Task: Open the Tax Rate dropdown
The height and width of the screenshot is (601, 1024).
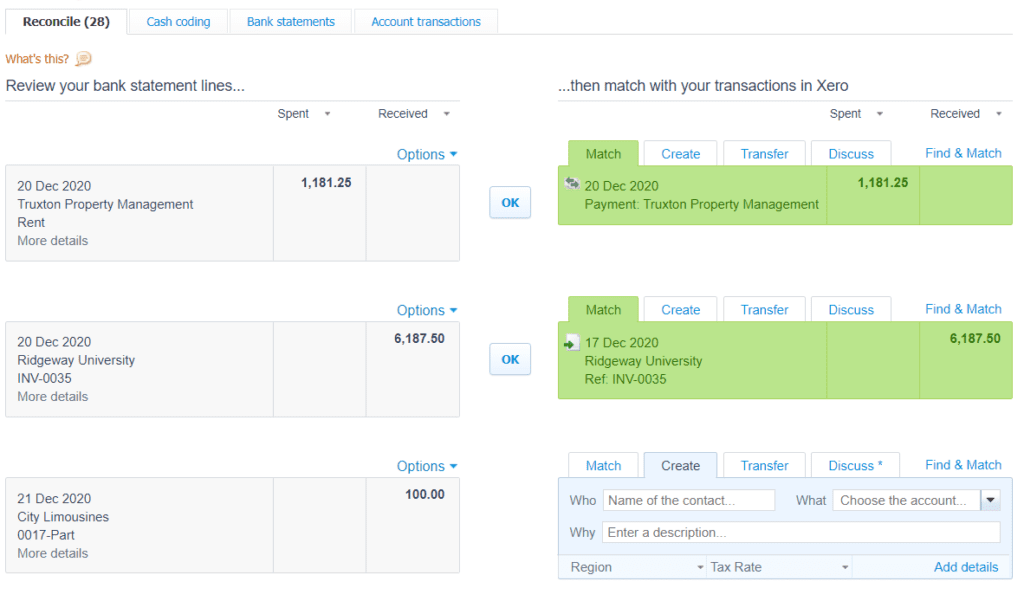Action: (x=779, y=567)
